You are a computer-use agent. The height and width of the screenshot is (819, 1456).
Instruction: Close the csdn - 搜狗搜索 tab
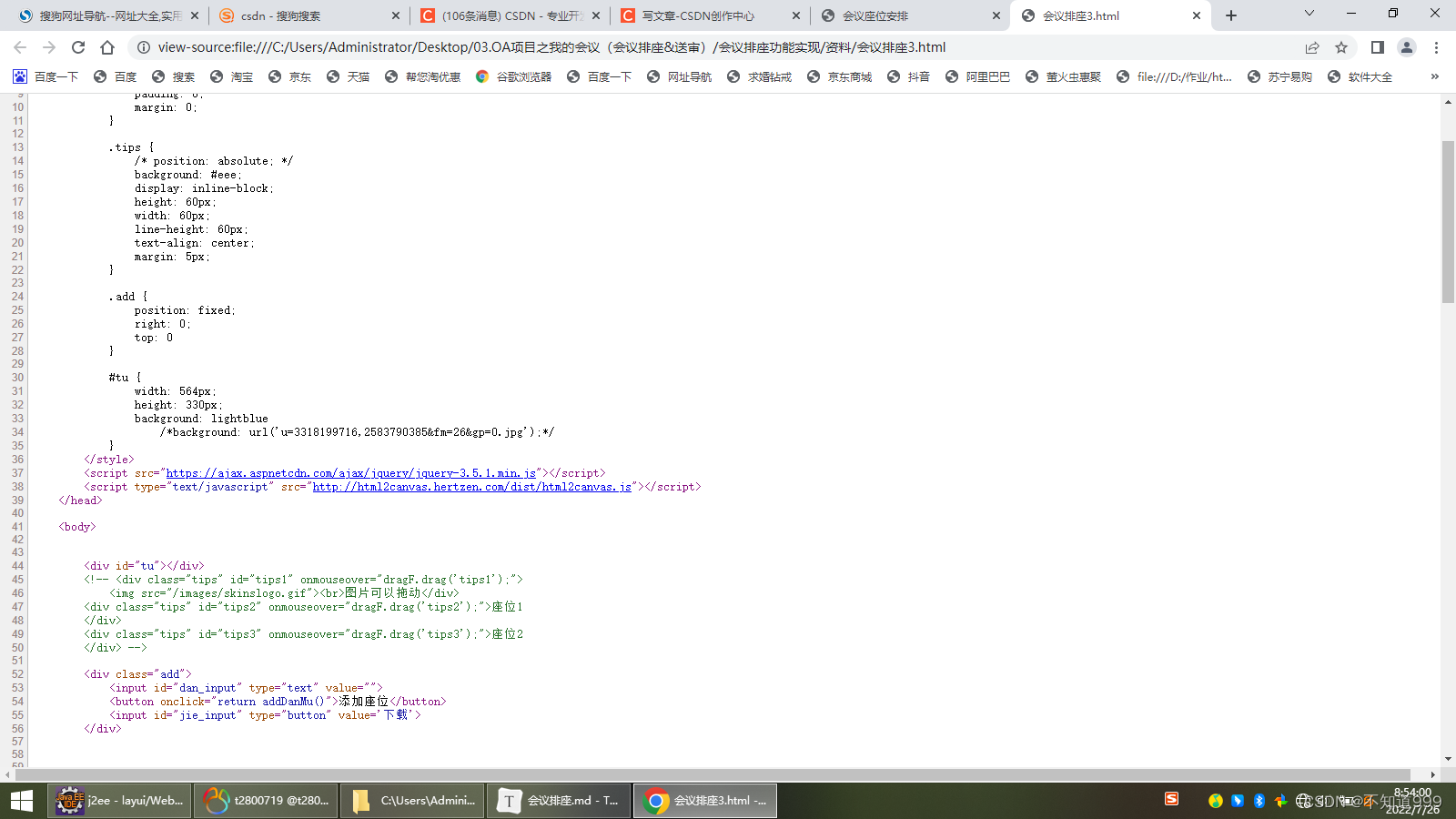tap(395, 15)
